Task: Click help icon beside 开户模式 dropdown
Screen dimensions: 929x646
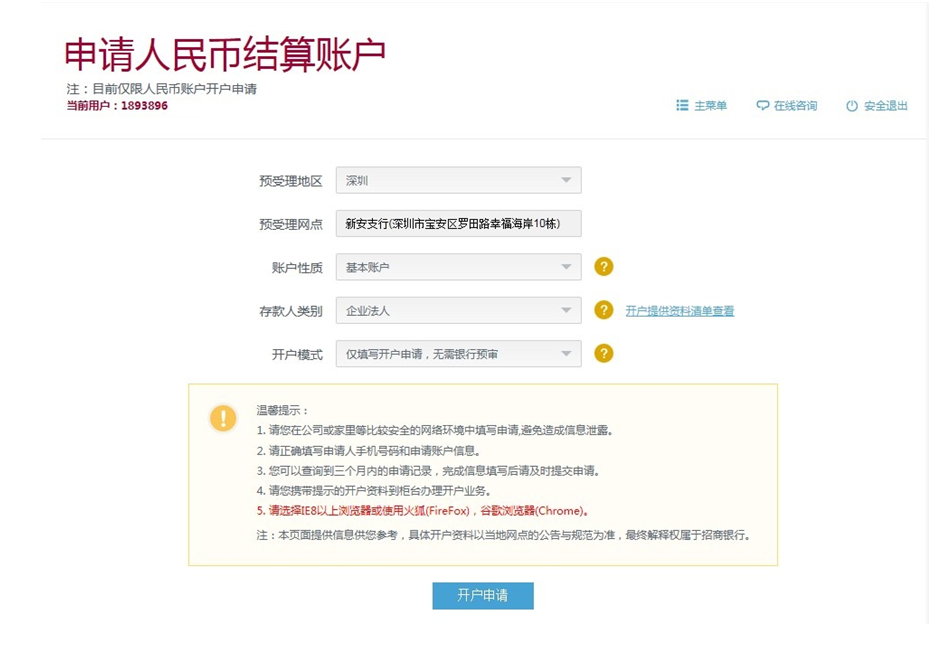Action: pyautogui.click(x=603, y=353)
